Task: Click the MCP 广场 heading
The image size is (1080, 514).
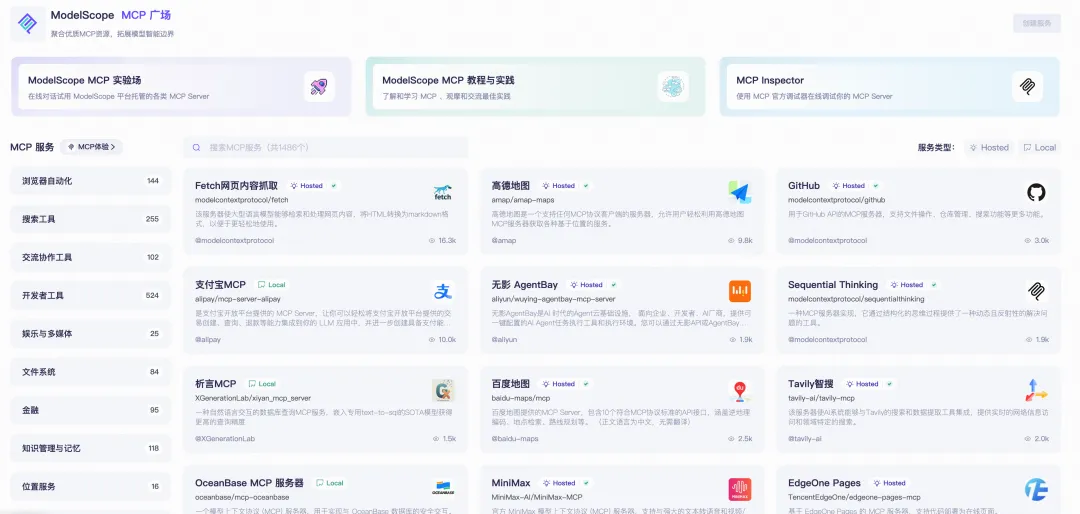Action: (145, 14)
